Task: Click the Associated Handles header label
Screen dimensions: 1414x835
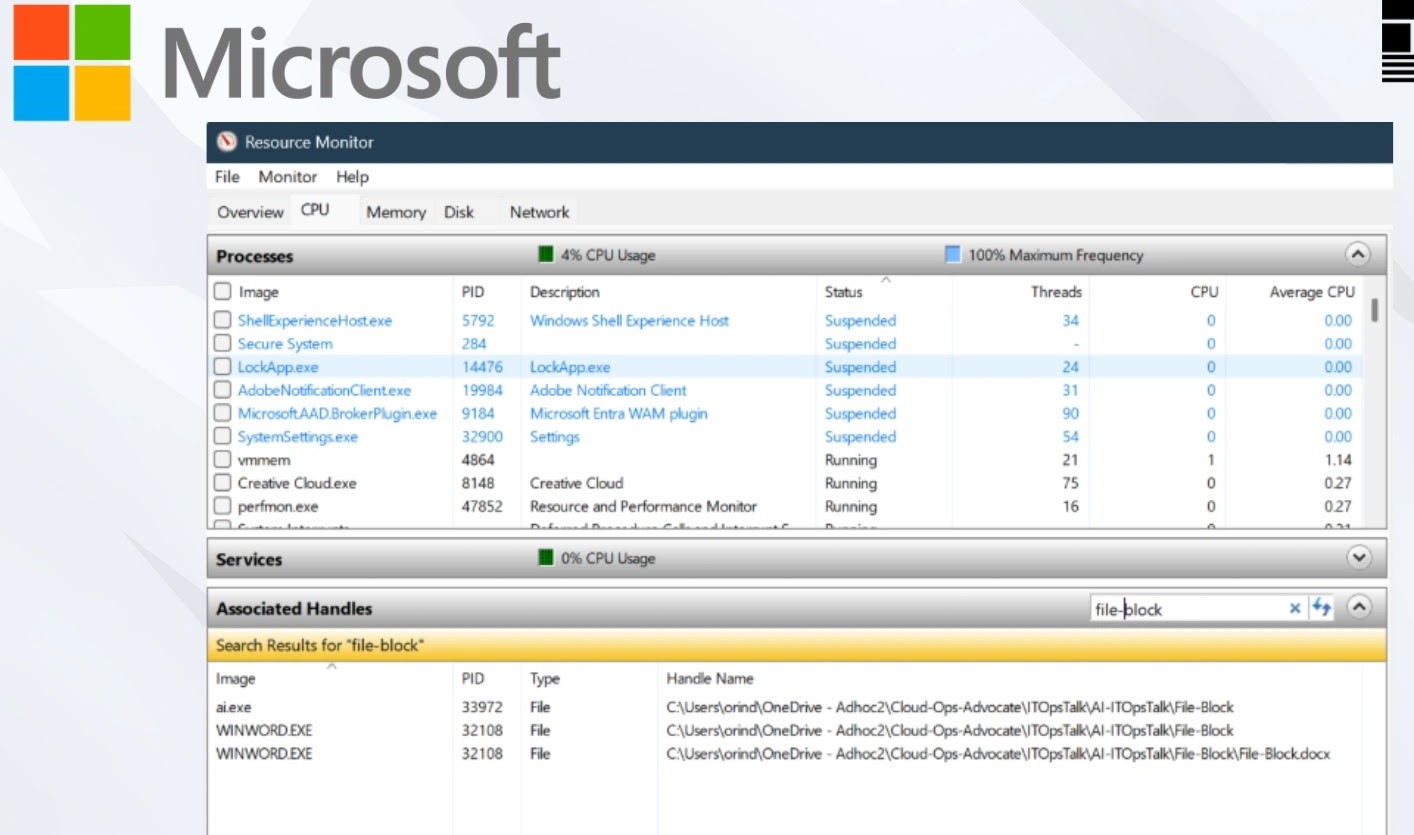Action: click(294, 608)
